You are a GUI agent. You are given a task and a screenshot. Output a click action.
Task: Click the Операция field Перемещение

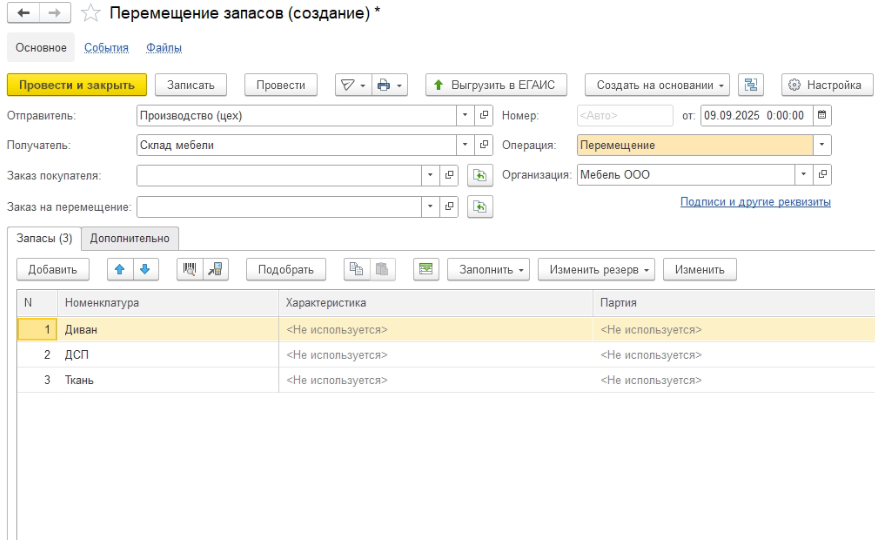(x=695, y=145)
